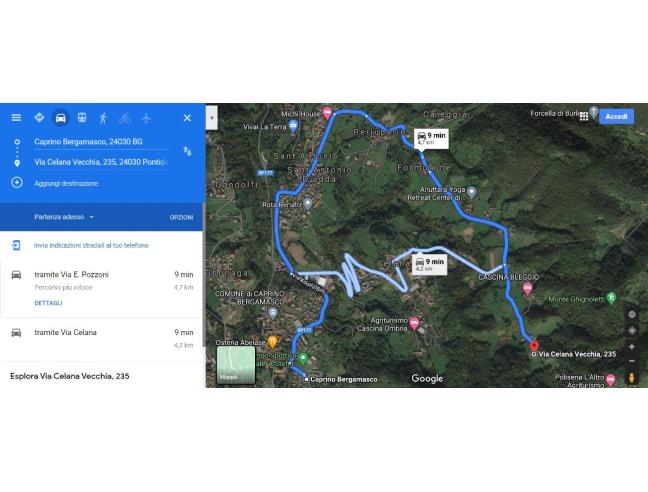Viewport: 648px width, 492px height.
Task: Open DETTAGLI for fastest route
Action: (48, 303)
